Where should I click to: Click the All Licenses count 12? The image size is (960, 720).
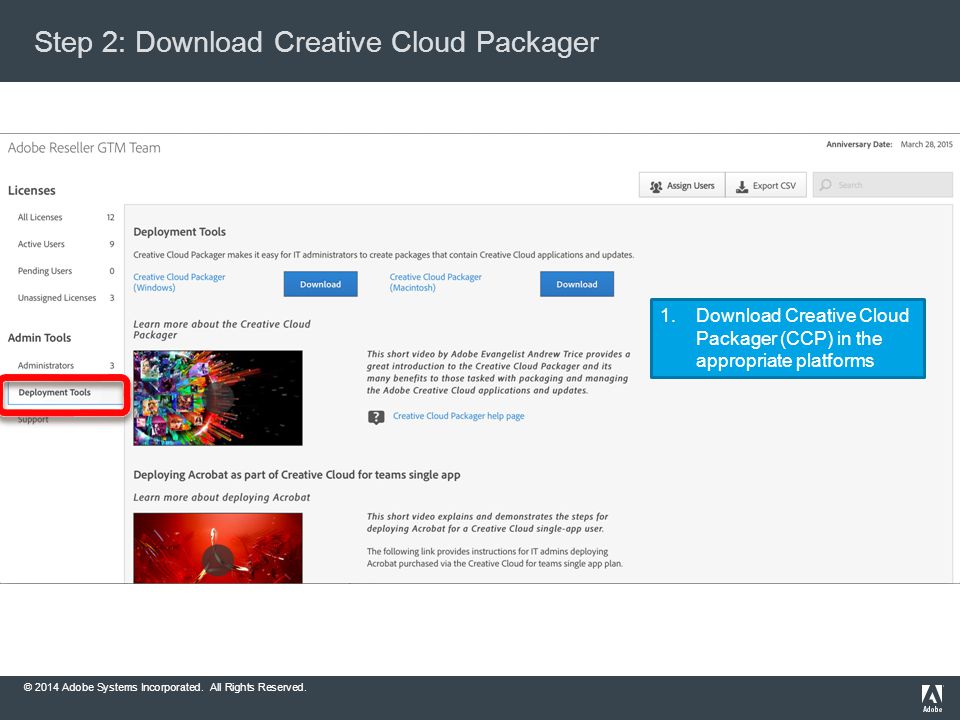point(111,217)
